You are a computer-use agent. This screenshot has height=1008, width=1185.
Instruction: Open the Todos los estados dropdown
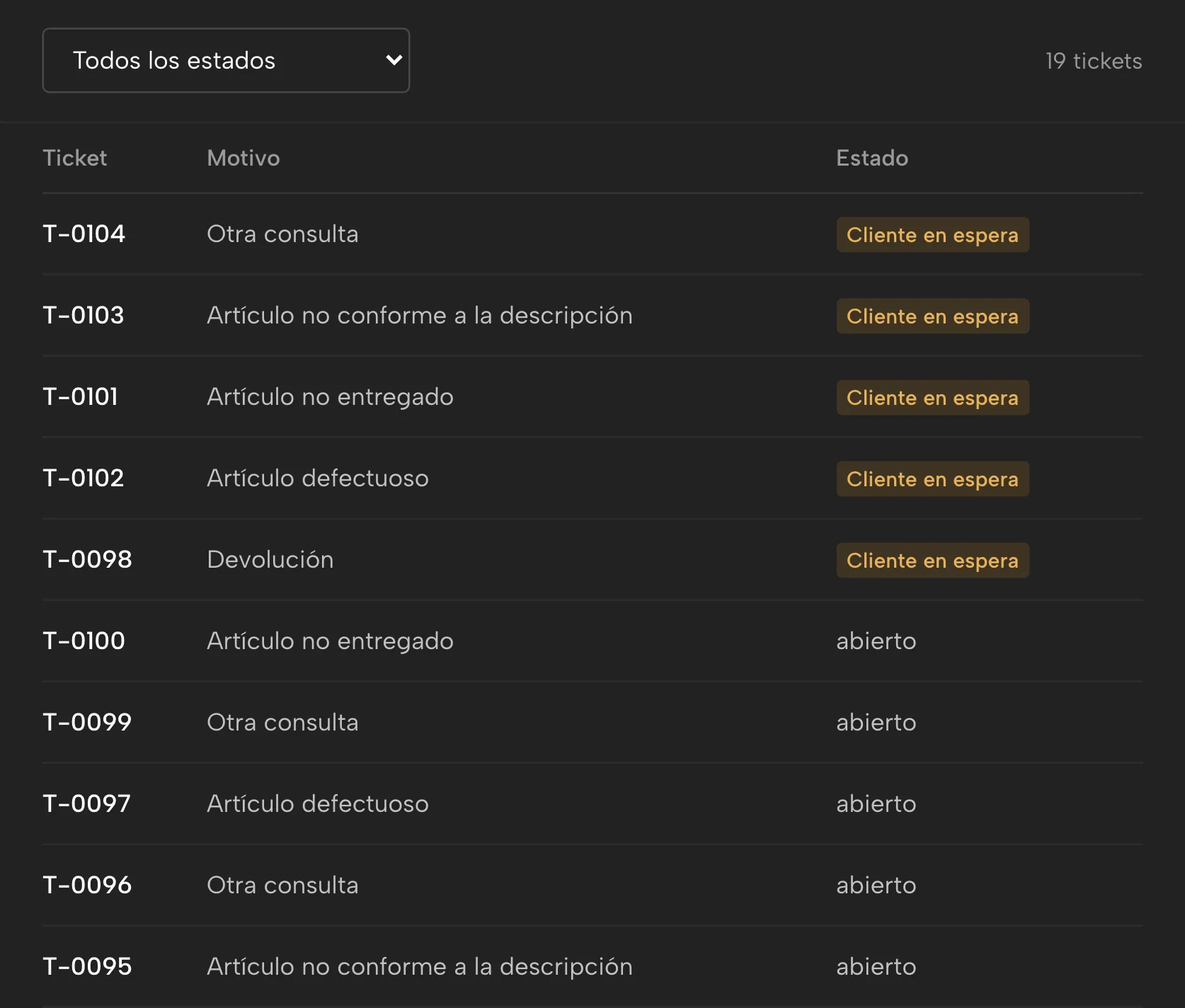(x=226, y=60)
